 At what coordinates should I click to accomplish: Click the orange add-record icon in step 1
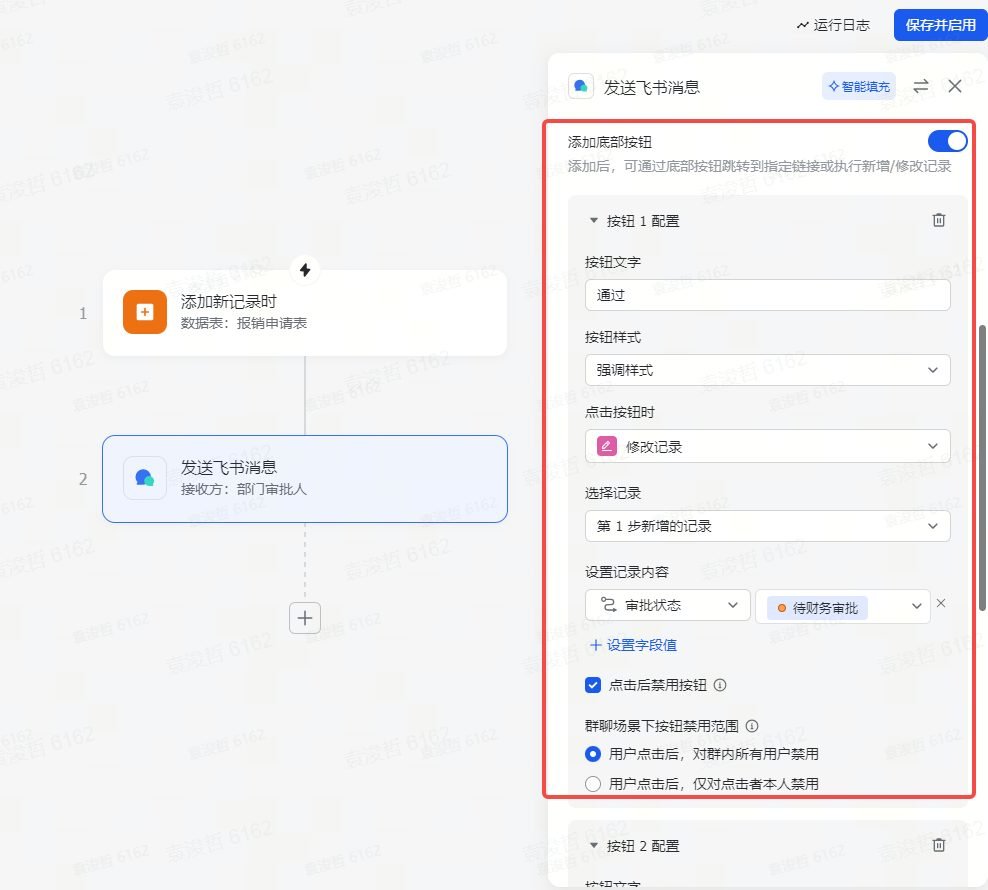[x=144, y=311]
